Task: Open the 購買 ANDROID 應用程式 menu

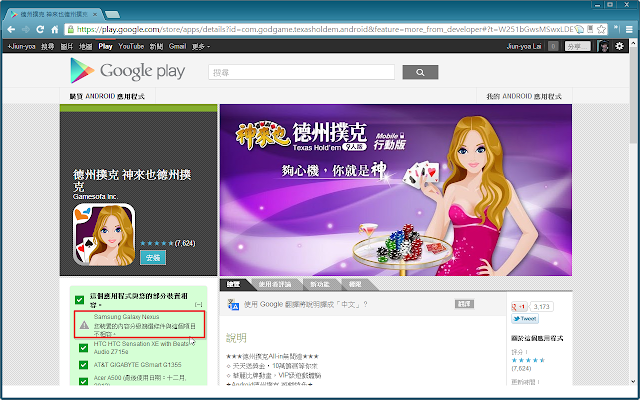Action: coord(107,96)
